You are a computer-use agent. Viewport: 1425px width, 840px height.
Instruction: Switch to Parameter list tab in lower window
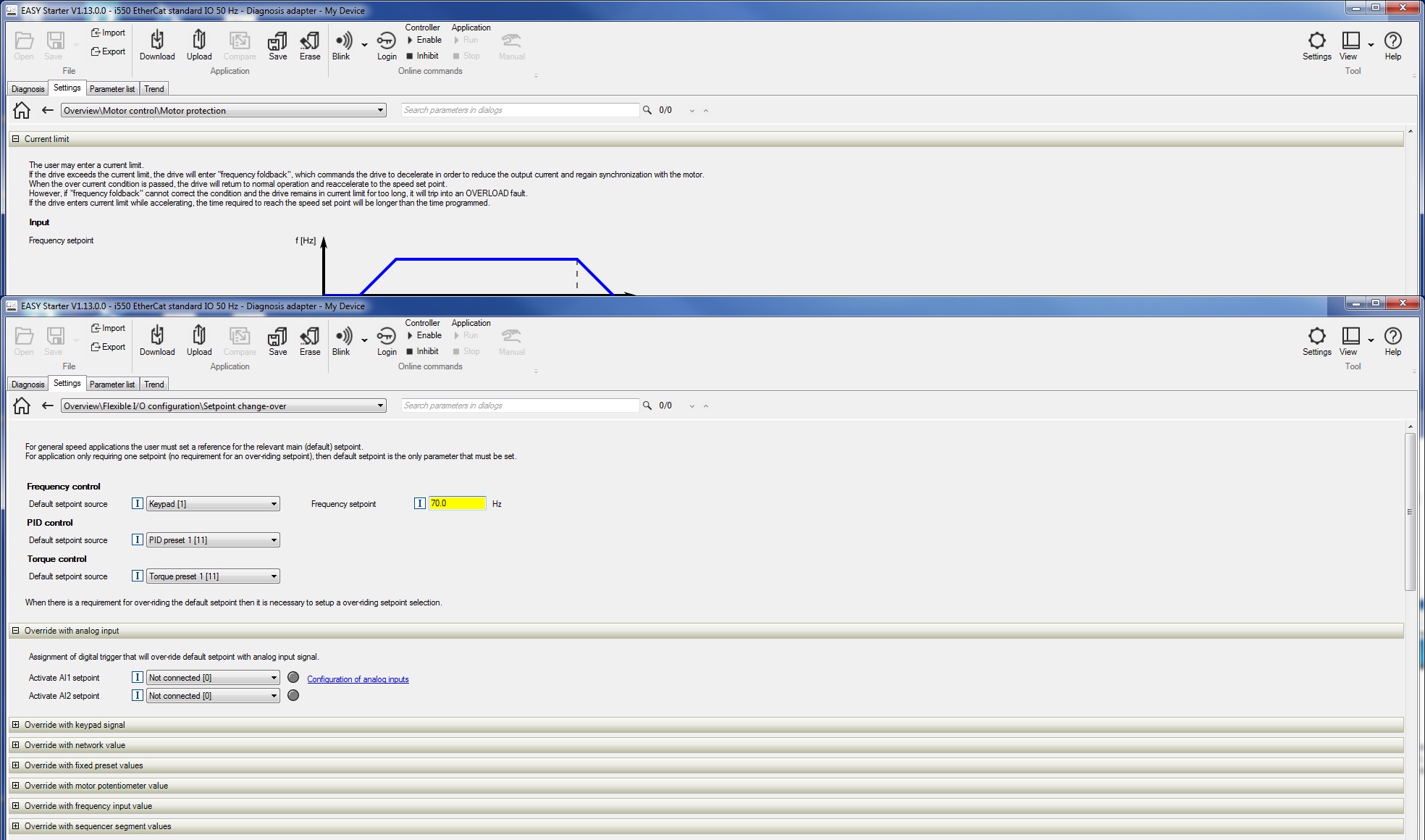coord(112,385)
